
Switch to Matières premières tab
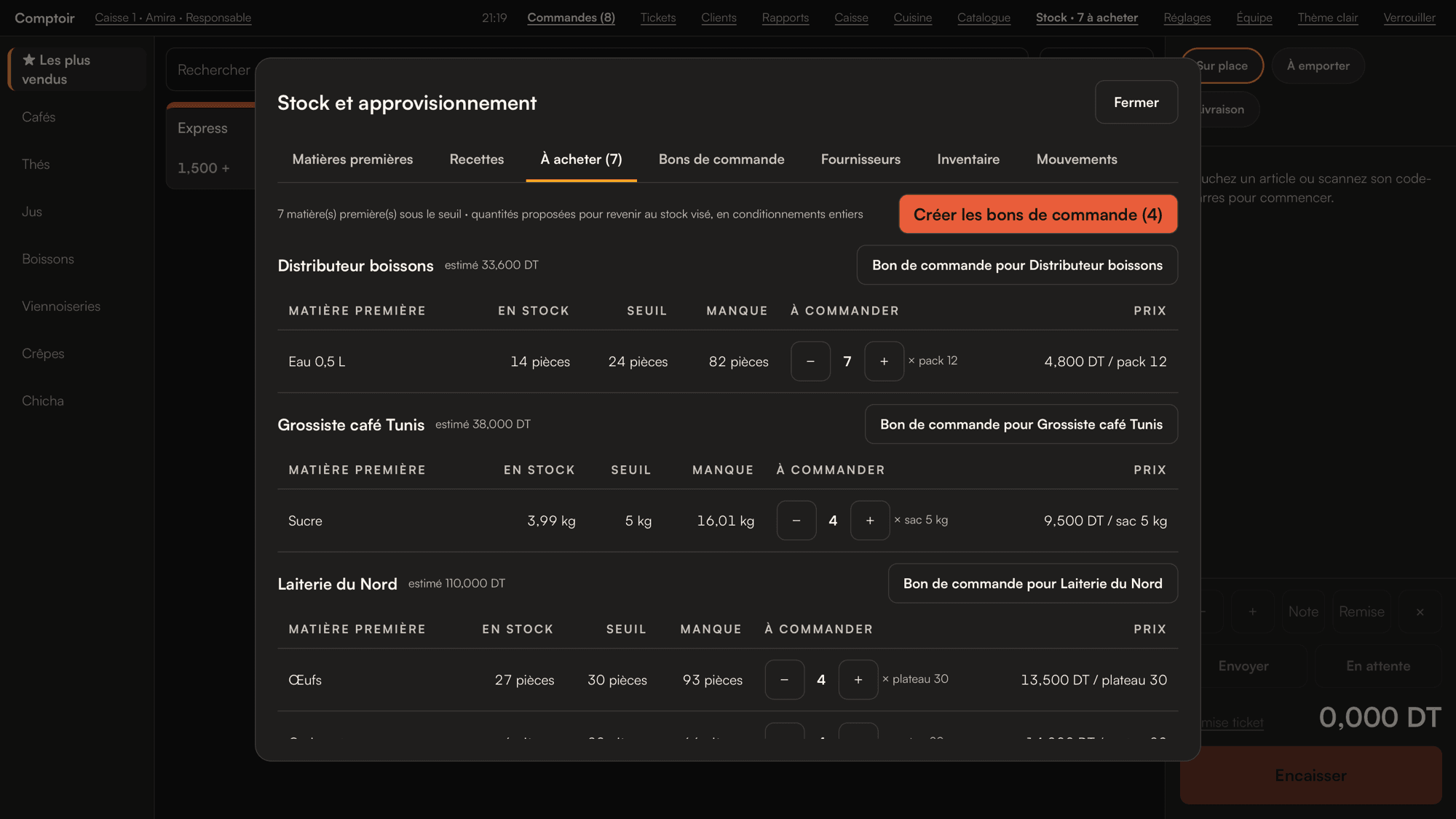pyautogui.click(x=352, y=159)
